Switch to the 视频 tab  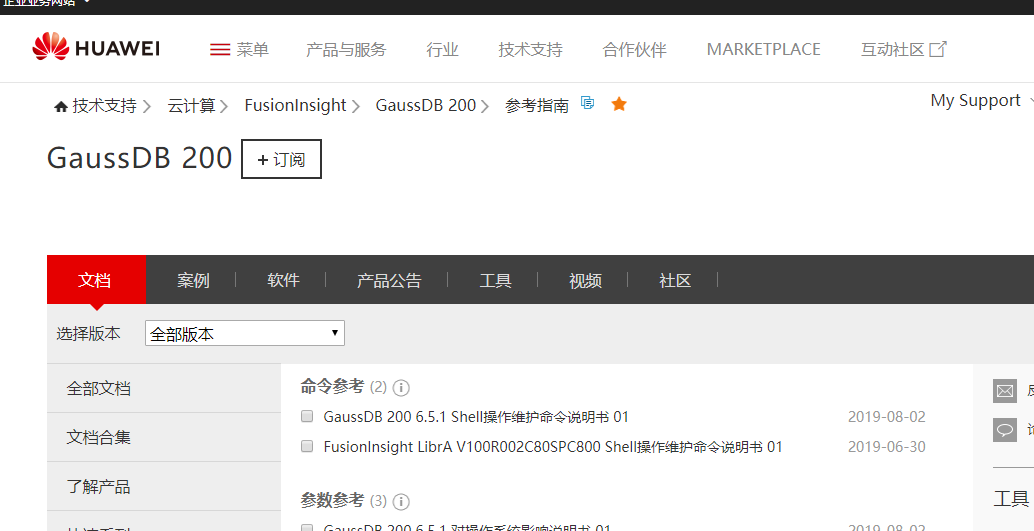586,280
